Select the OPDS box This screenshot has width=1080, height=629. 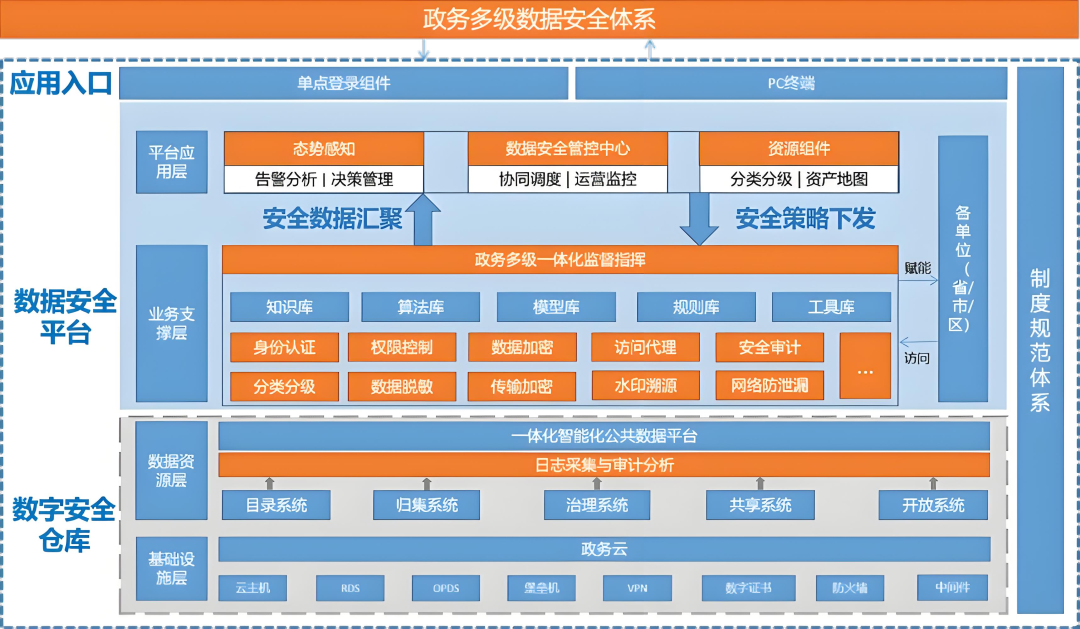[446, 588]
